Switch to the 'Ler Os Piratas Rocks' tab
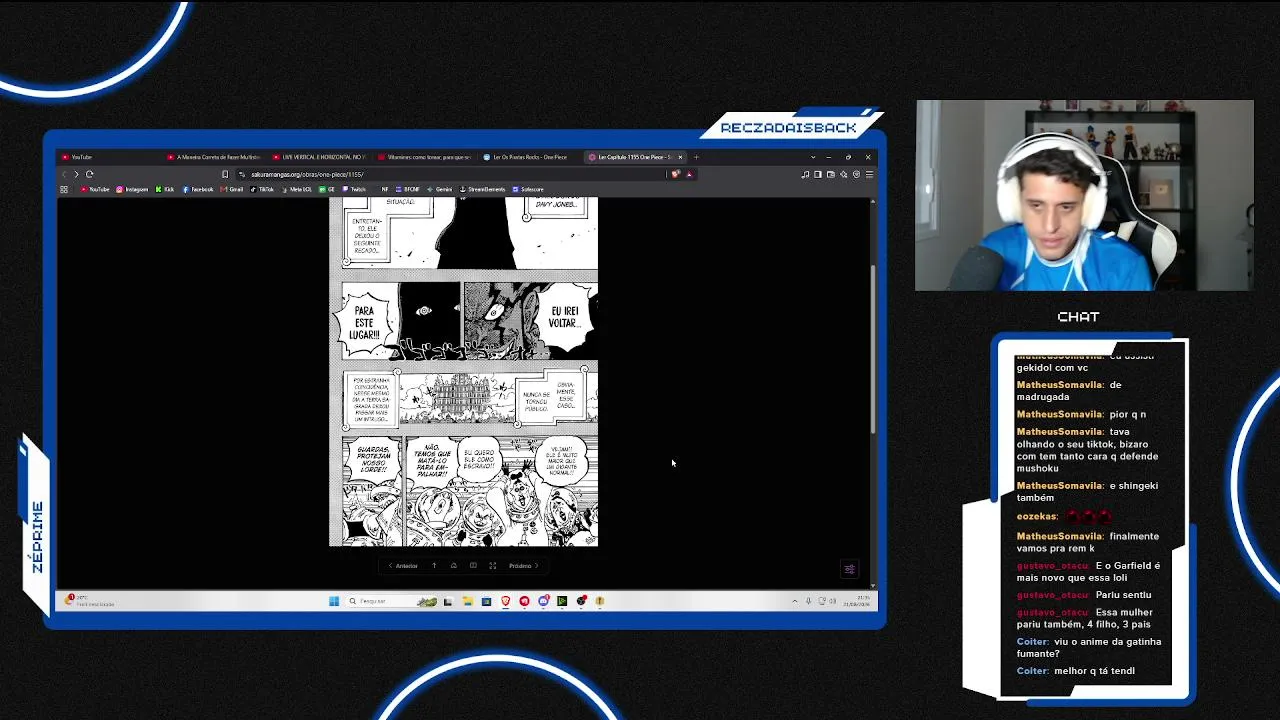 pyautogui.click(x=530, y=157)
